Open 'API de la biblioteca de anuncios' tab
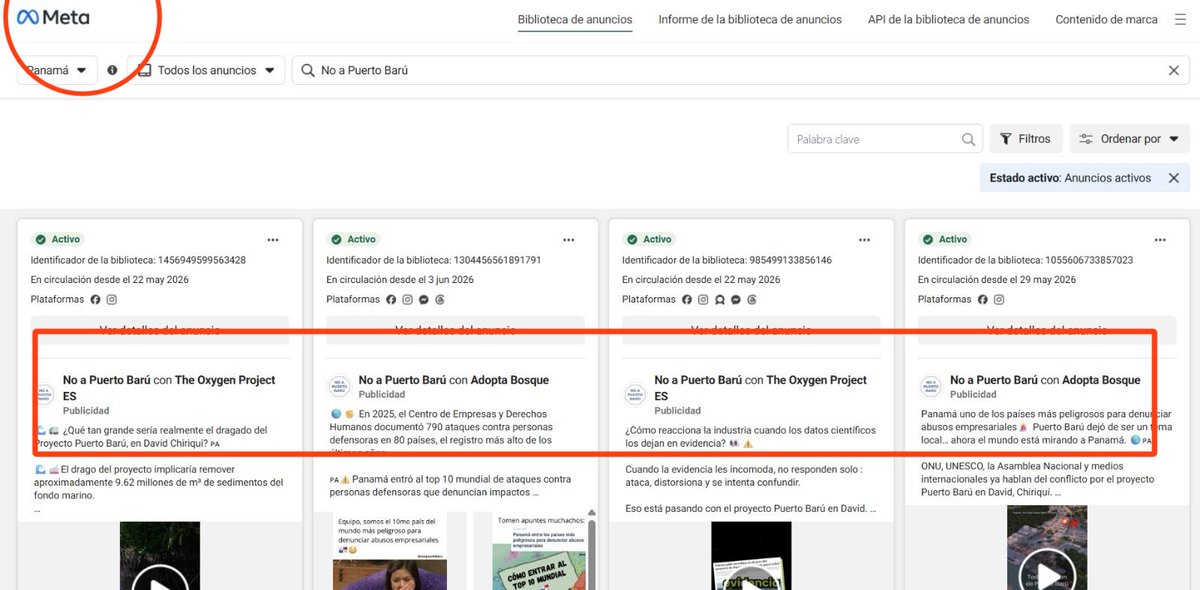 (x=948, y=19)
